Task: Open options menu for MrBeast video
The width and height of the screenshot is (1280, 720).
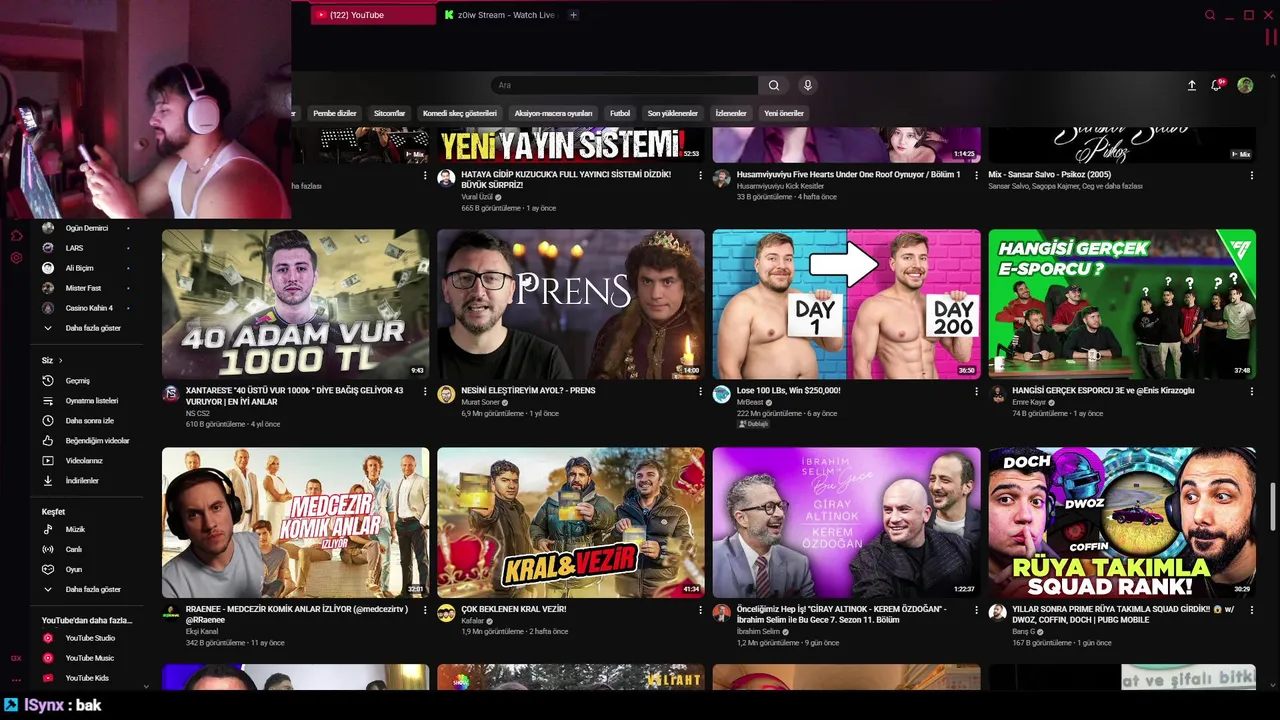Action: click(x=976, y=392)
